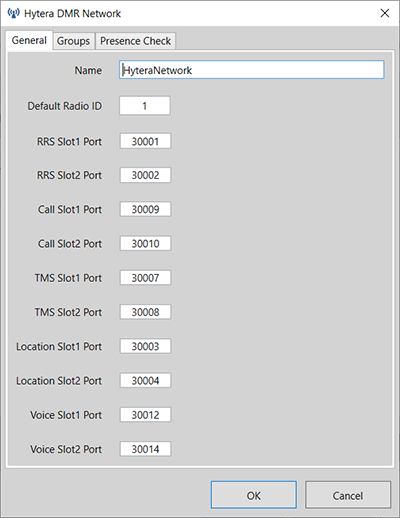Click the "Voice Slot1 Port" label

point(66,415)
